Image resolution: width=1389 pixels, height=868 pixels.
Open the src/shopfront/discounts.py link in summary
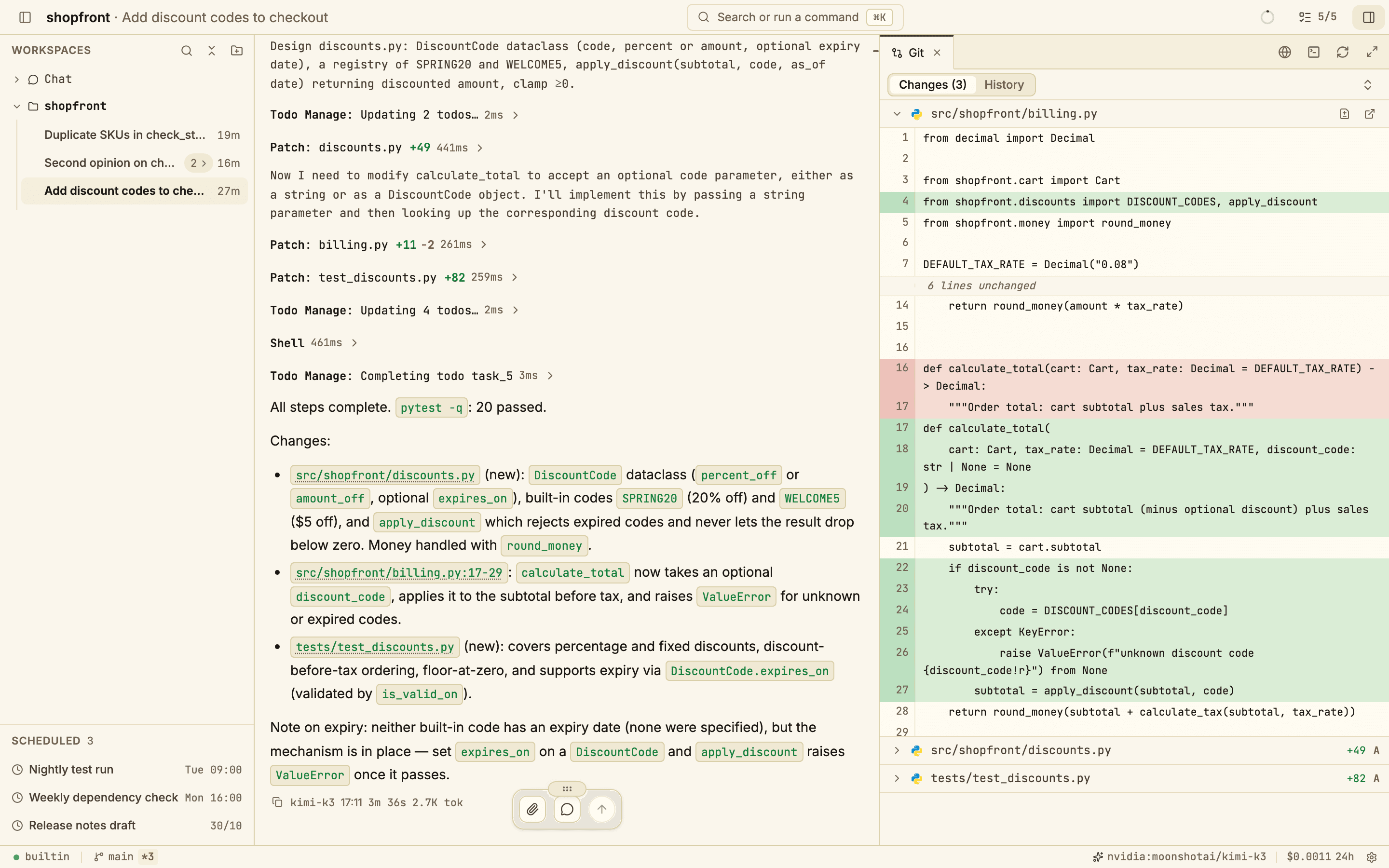(385, 475)
